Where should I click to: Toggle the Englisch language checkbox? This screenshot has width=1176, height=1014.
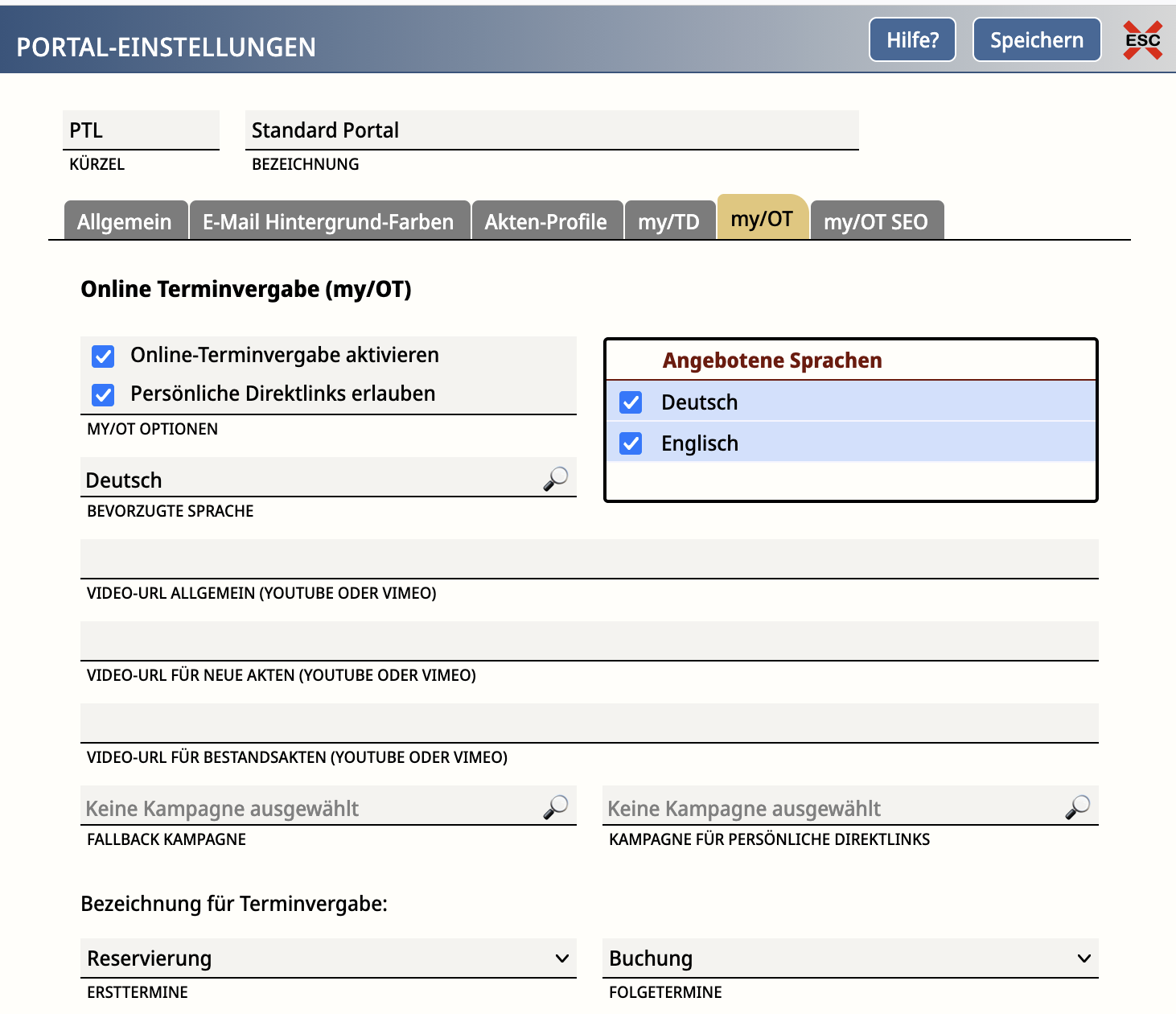631,443
